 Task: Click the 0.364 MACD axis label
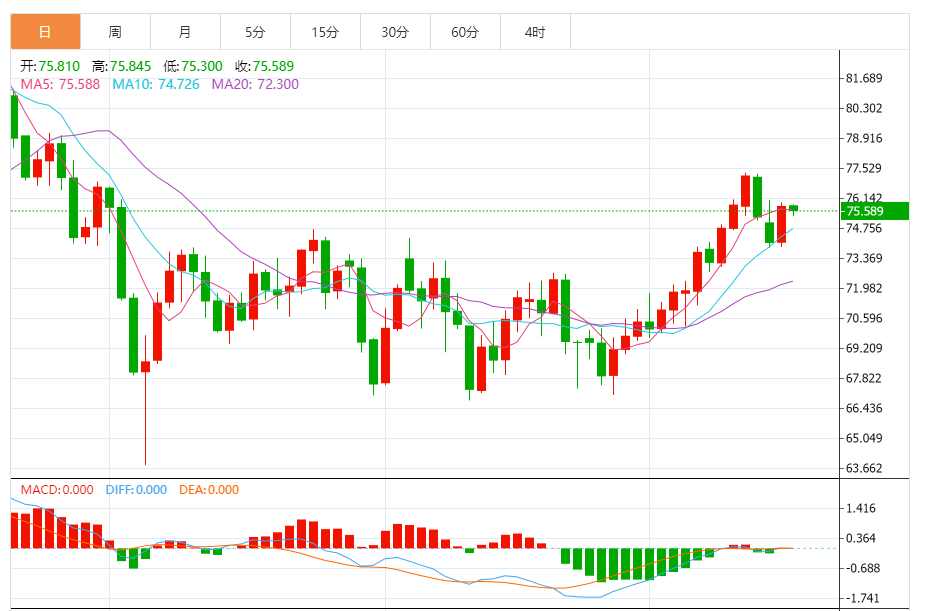coord(861,538)
